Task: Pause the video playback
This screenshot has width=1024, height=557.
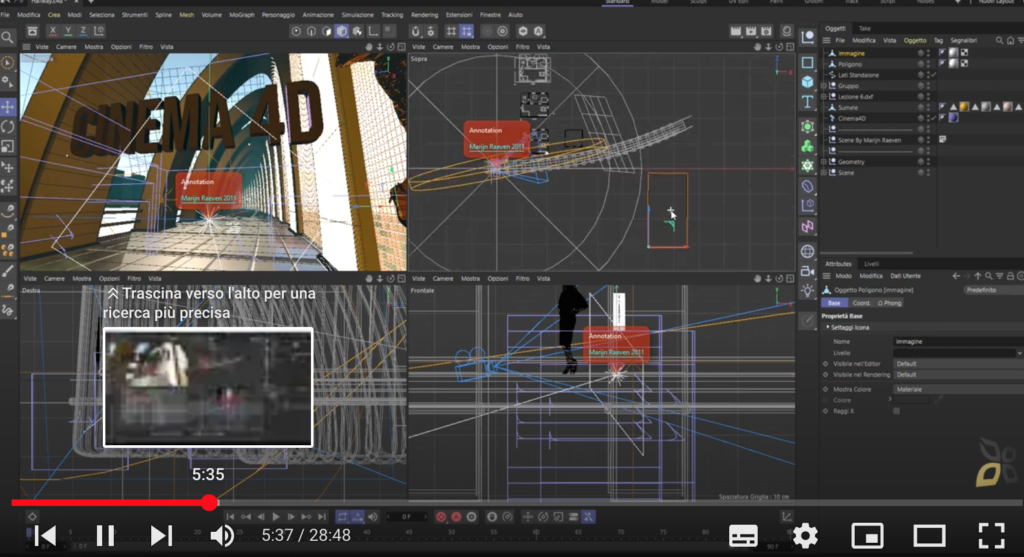Action: point(105,535)
